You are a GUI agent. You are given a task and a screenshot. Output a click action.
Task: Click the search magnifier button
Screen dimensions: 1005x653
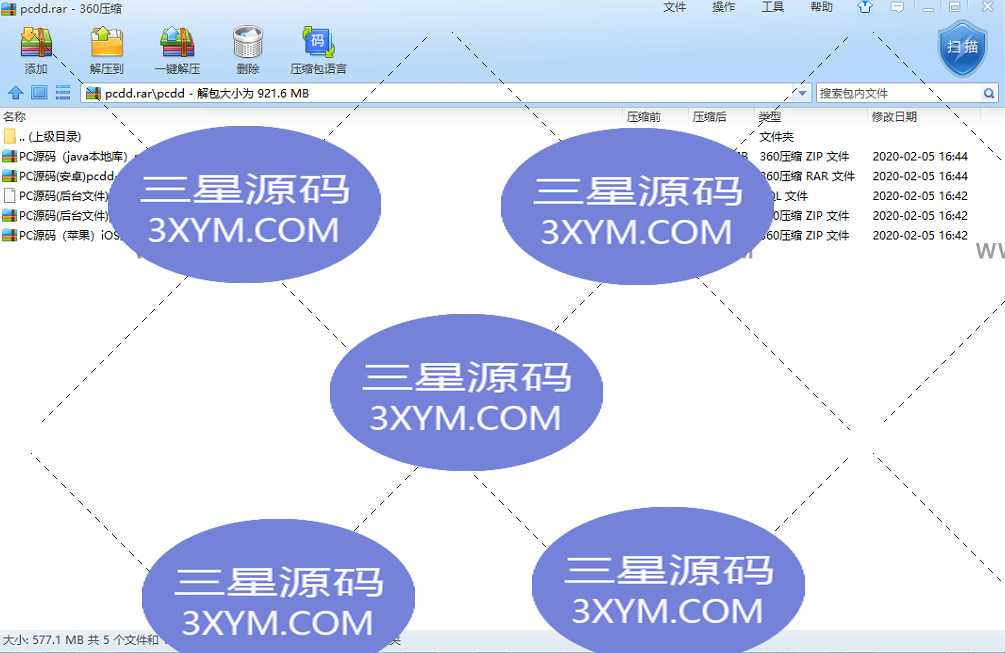pos(989,93)
